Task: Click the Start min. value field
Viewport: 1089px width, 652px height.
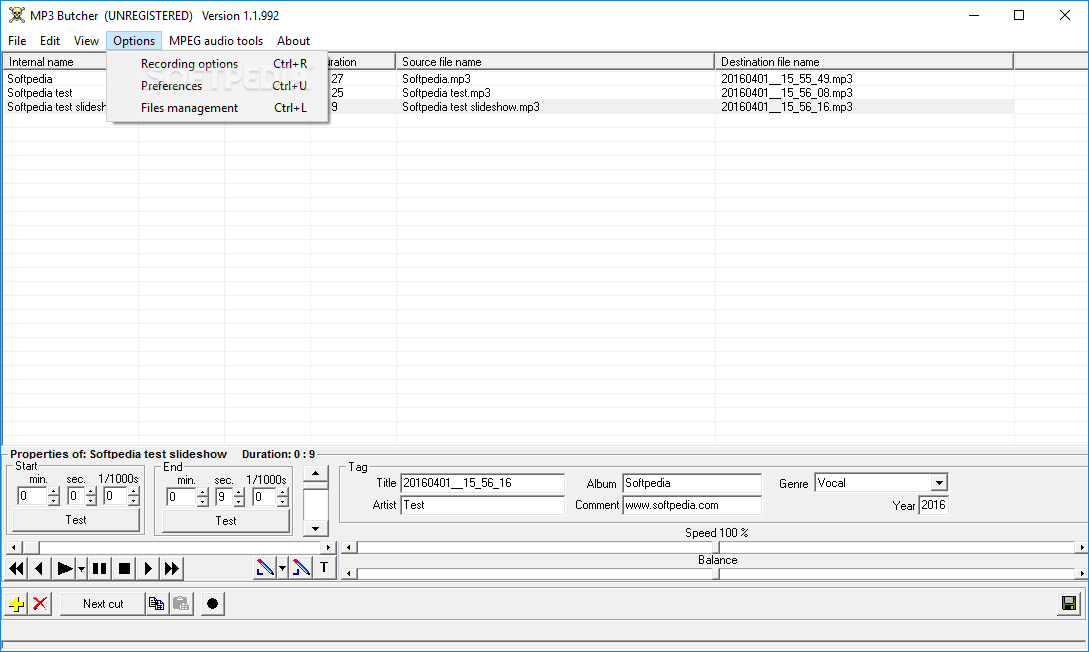Action: (x=32, y=496)
